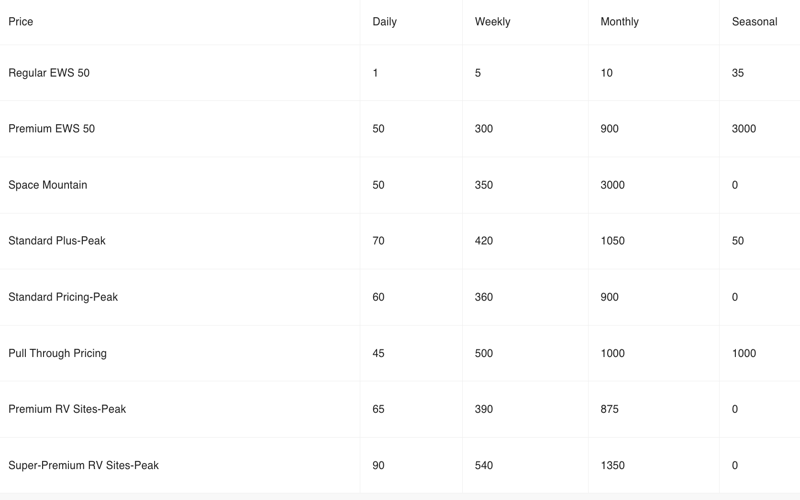Click Super-Premium RV Sites-Peak monthly value 1350
Screen dimensions: 800x500
pos(612,465)
